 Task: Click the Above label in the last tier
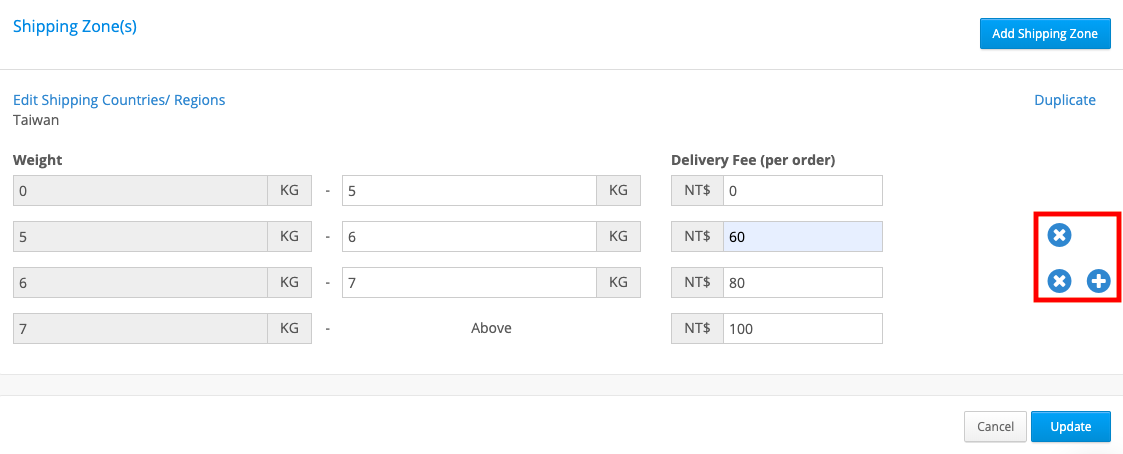coord(491,328)
